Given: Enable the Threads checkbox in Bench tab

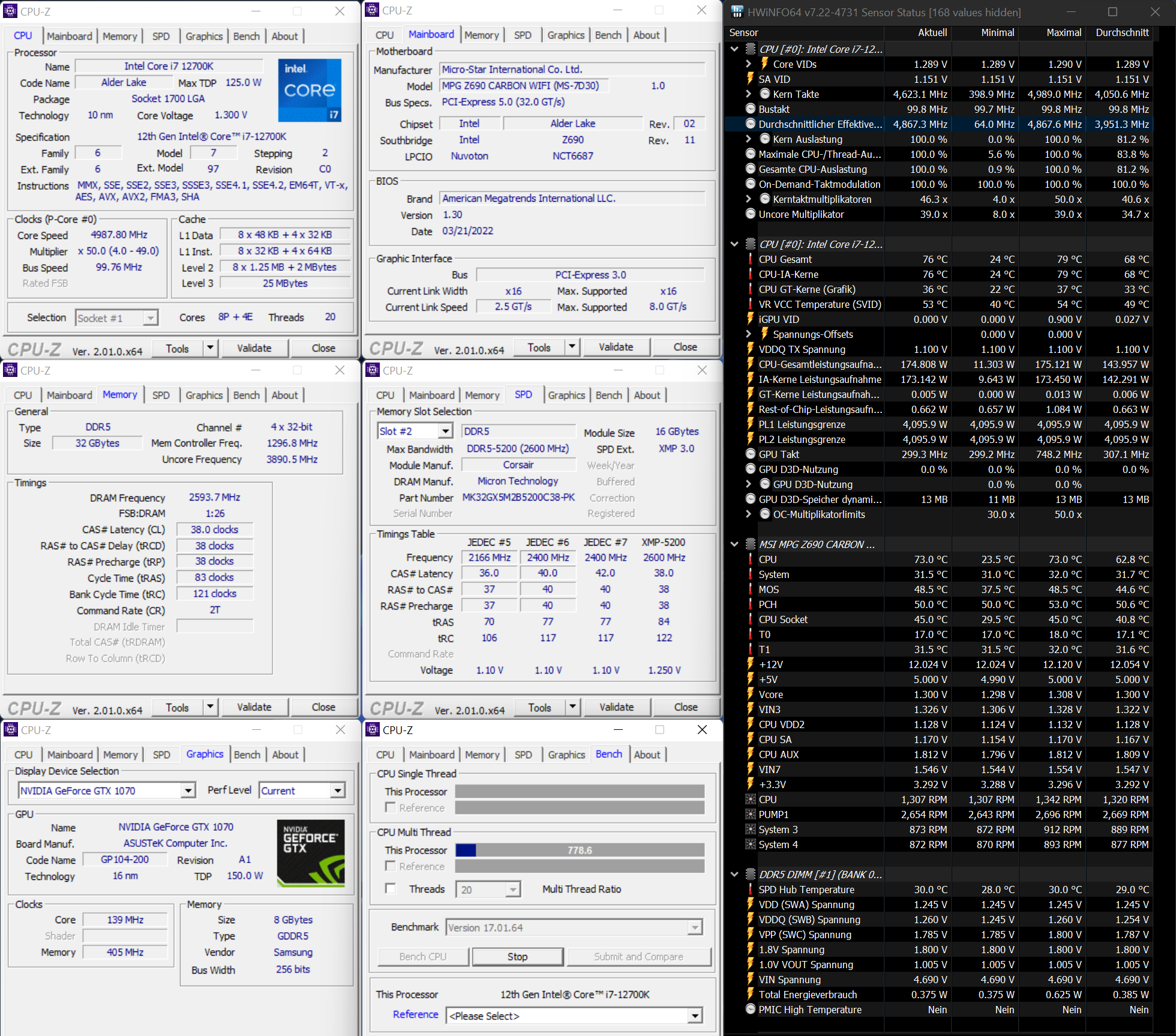Looking at the screenshot, I should (x=391, y=888).
